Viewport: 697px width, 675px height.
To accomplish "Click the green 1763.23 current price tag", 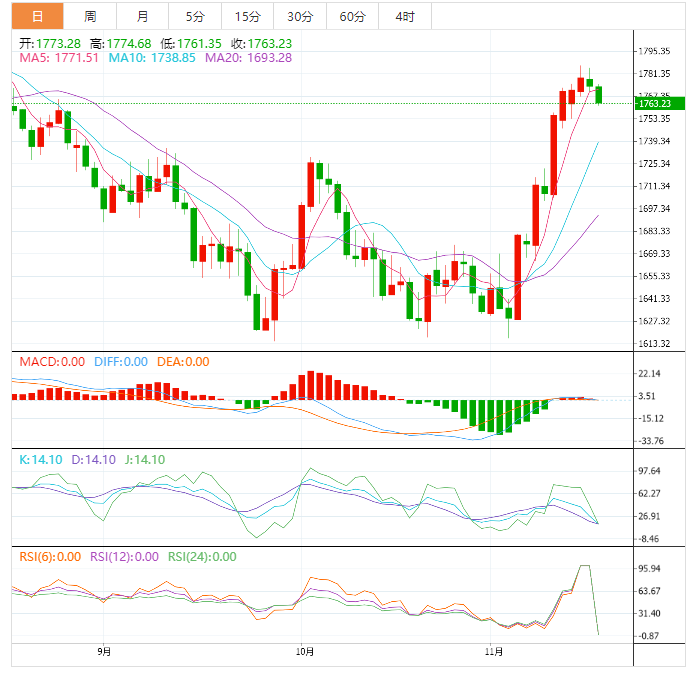I will click(658, 103).
